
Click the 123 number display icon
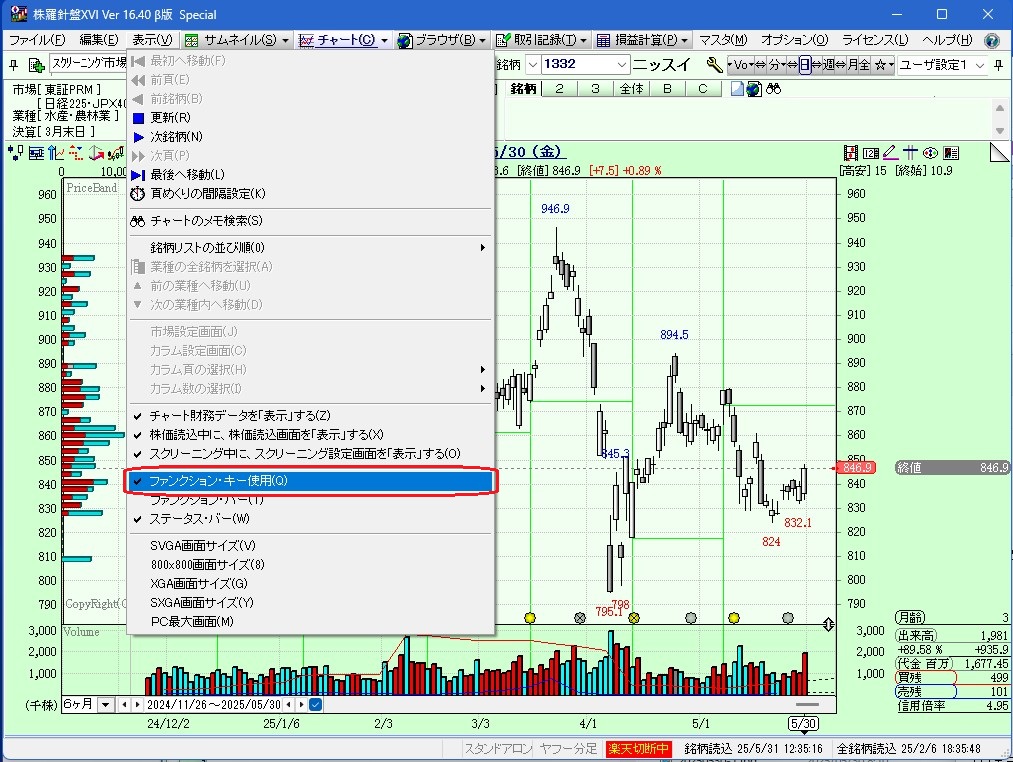pos(871,153)
